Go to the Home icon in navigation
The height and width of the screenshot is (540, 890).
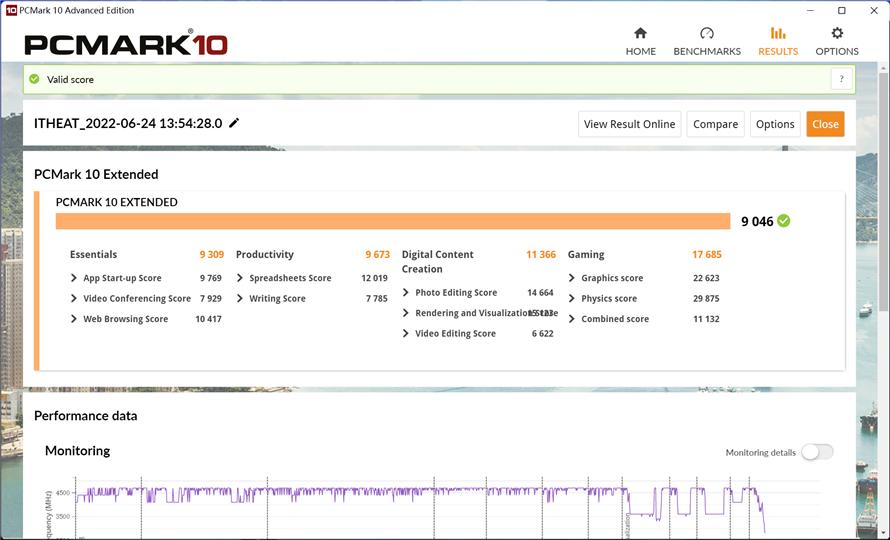pos(640,33)
